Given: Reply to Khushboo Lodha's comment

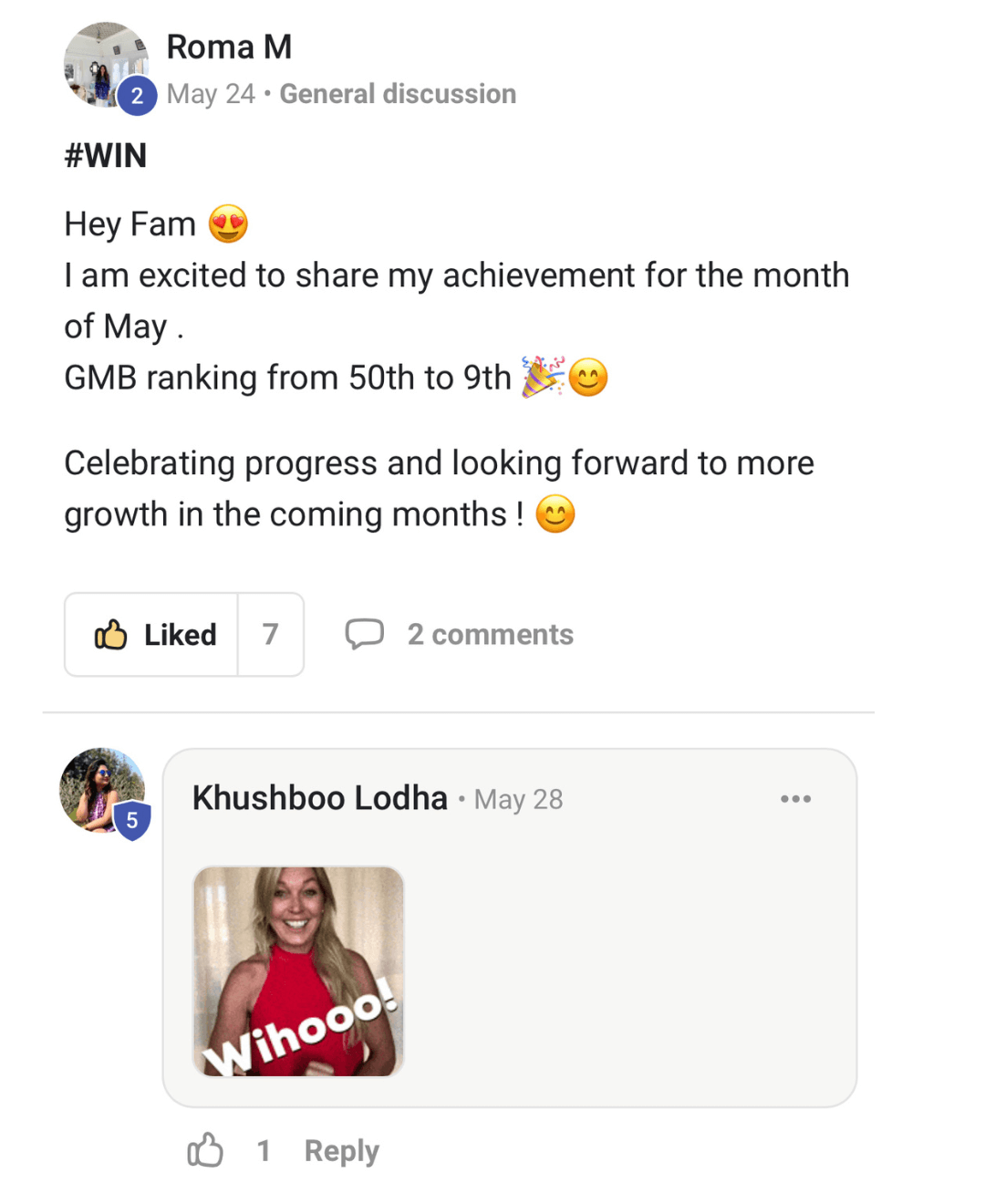Looking at the screenshot, I should coord(341,1151).
